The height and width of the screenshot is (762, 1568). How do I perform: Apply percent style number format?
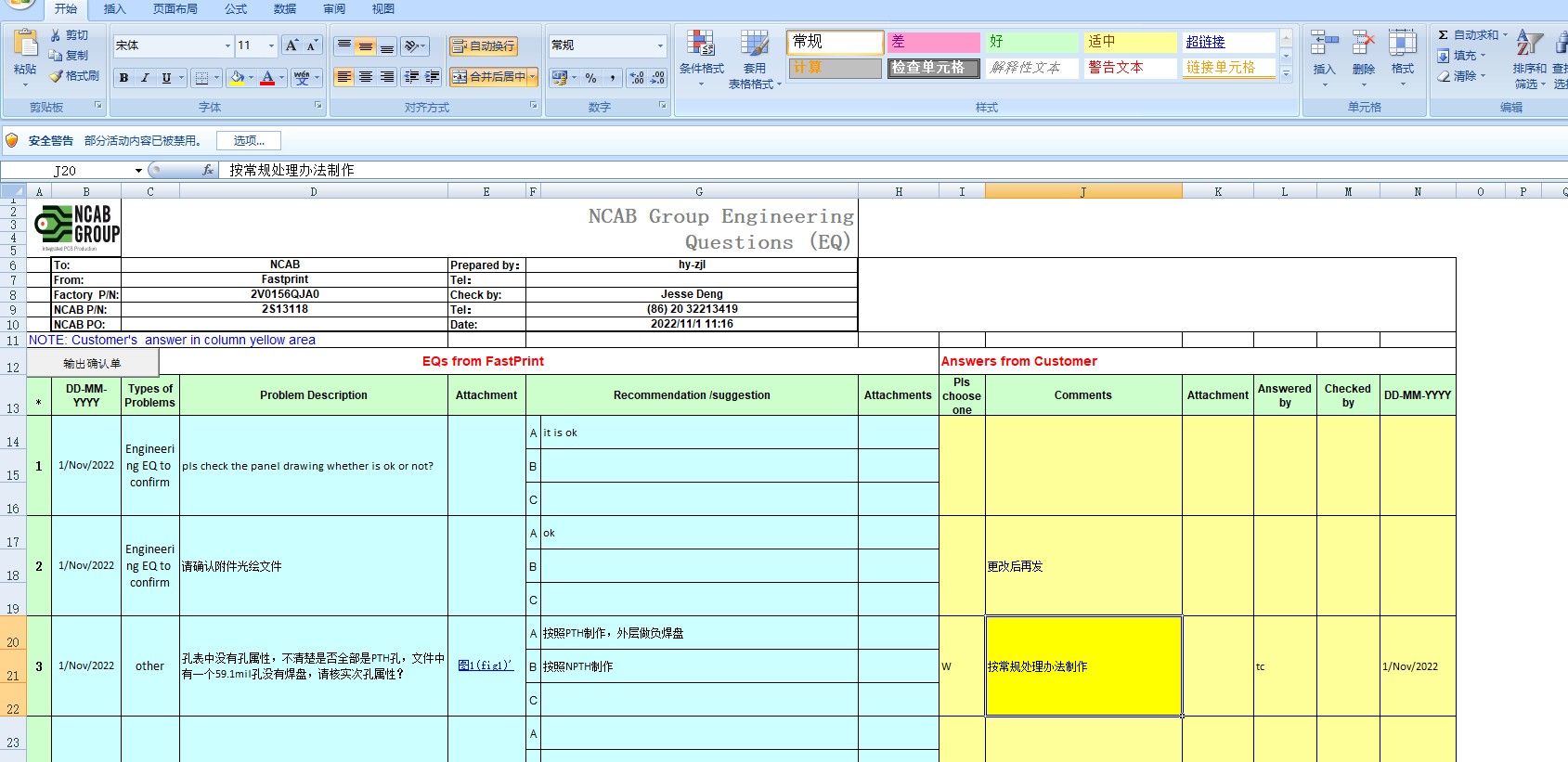coord(590,78)
